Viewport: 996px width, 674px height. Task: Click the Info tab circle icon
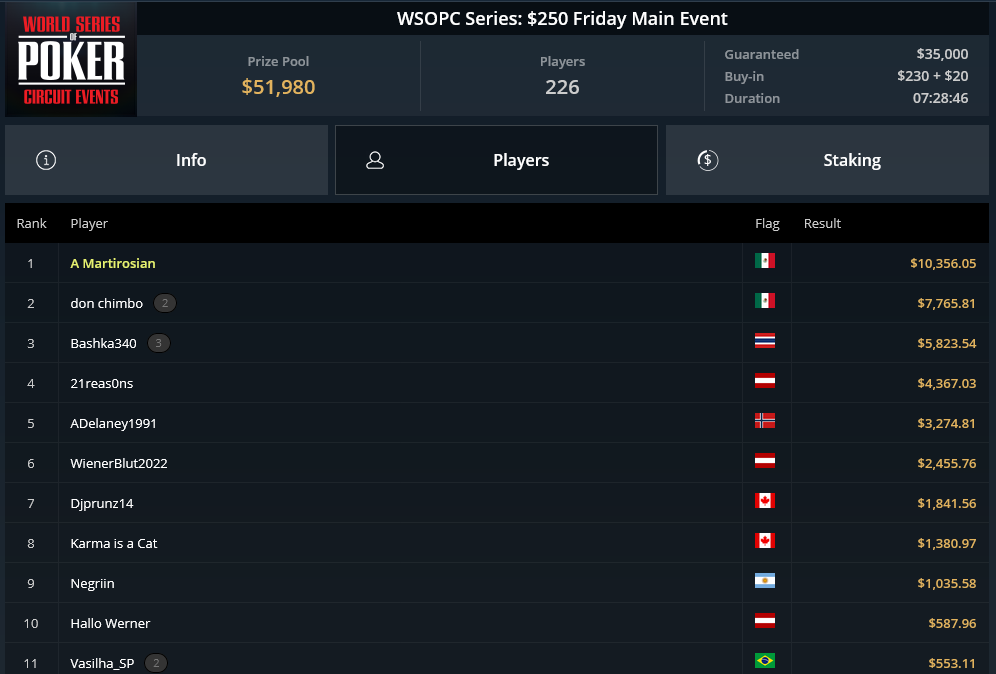46,160
